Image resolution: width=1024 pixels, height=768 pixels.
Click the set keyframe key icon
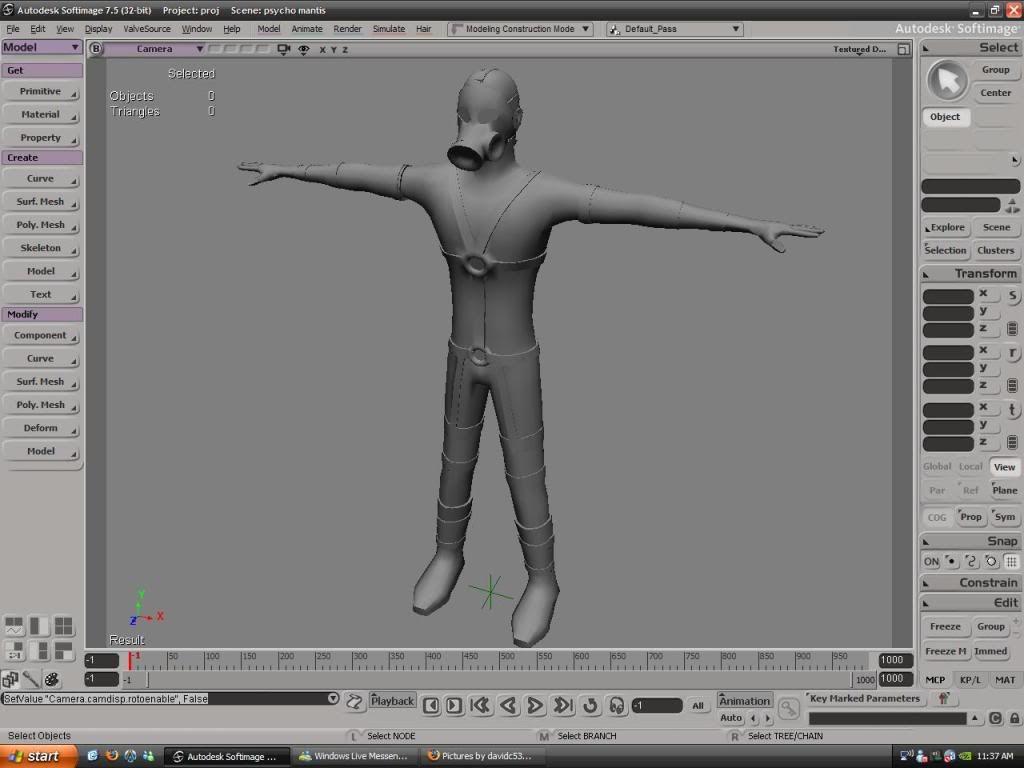coord(789,709)
